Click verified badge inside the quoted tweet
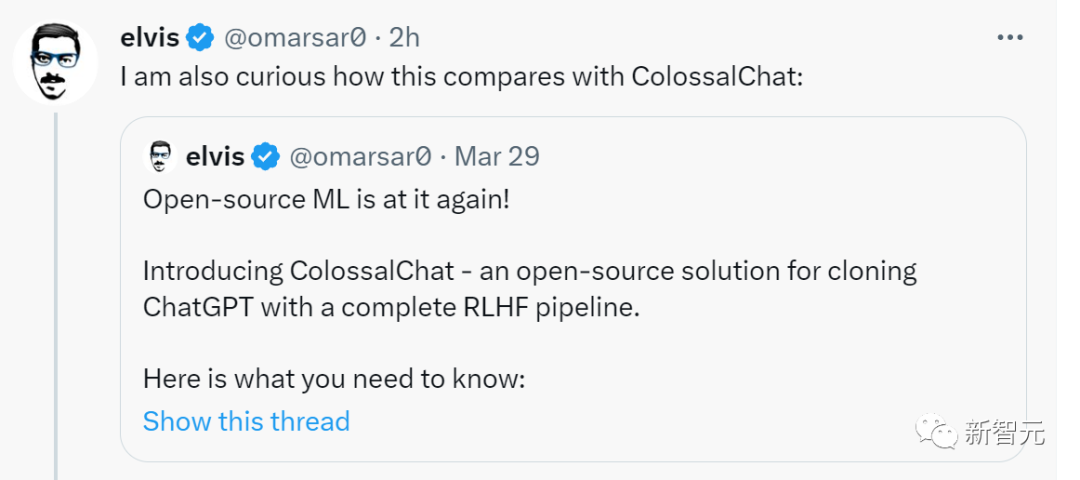This screenshot has height=480, width=1080. [265, 157]
